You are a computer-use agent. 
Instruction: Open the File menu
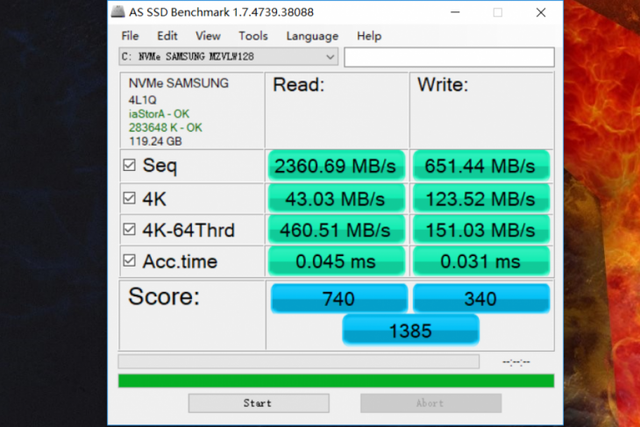tap(130, 36)
